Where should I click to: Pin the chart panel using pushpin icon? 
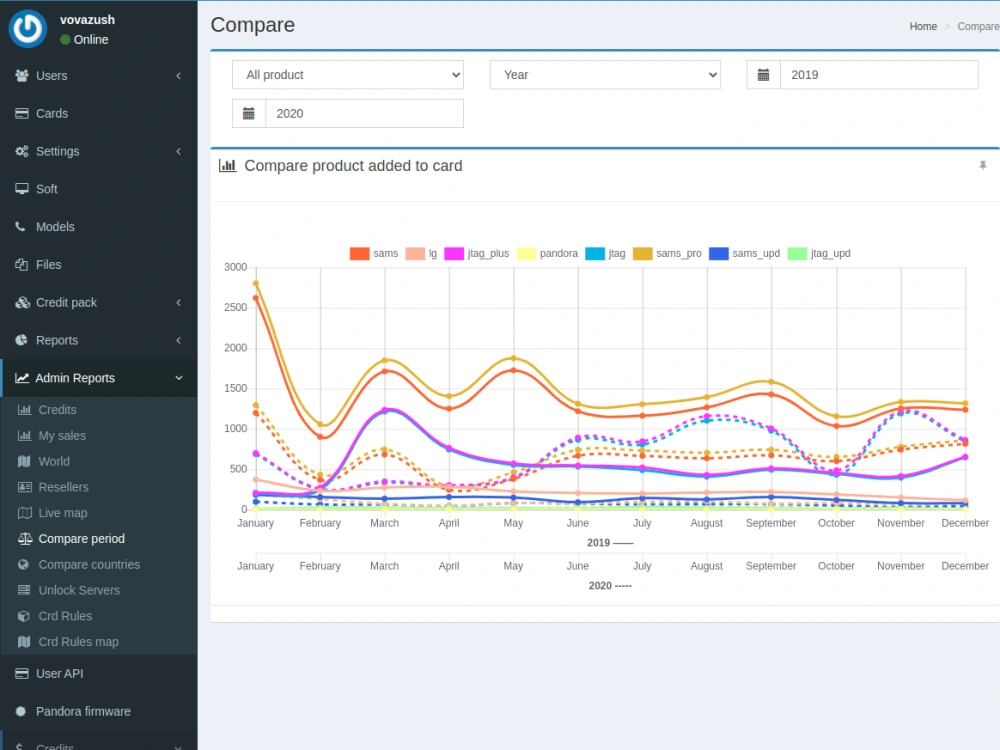tap(983, 166)
